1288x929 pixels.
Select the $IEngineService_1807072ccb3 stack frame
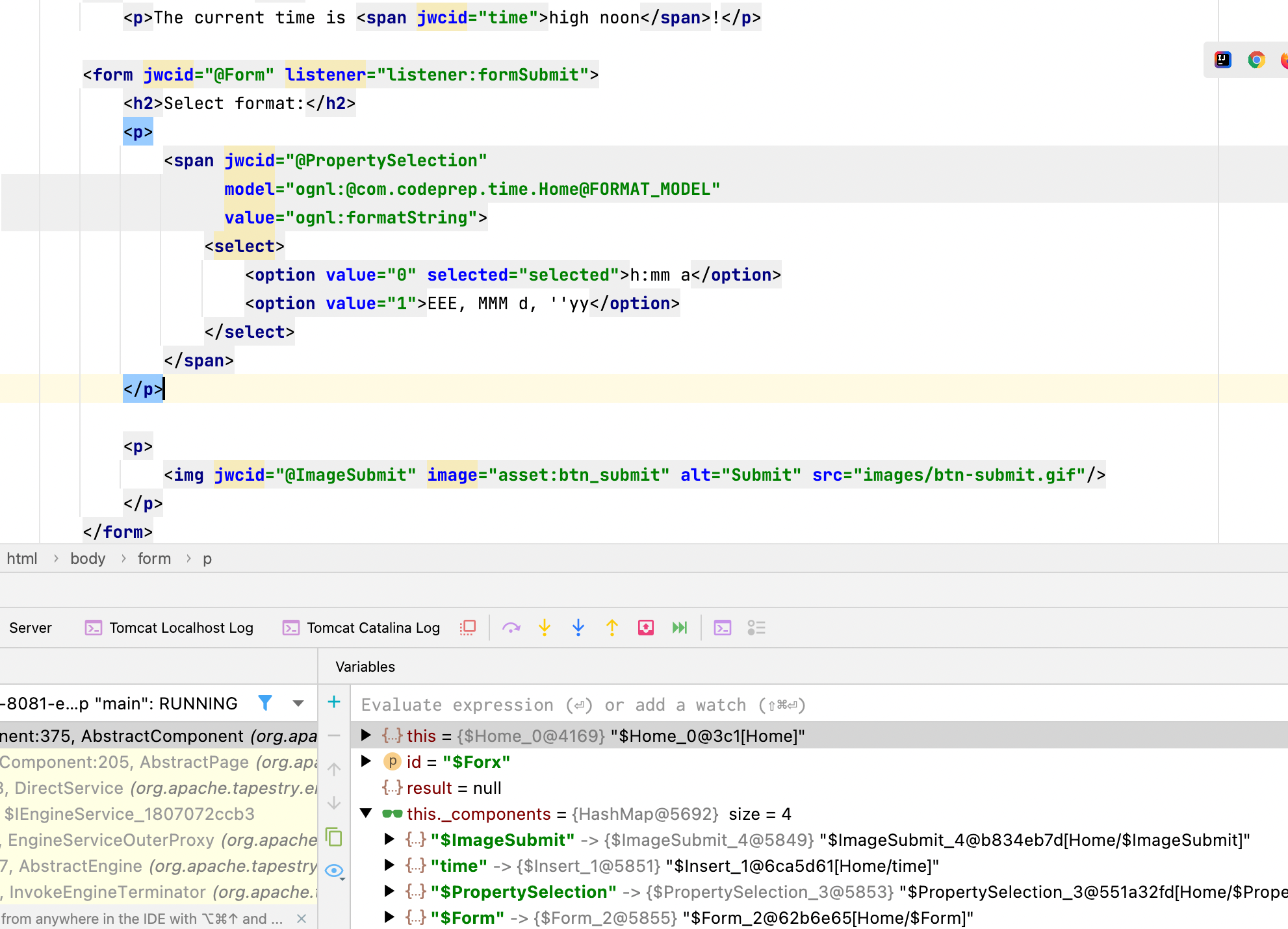click(x=159, y=814)
